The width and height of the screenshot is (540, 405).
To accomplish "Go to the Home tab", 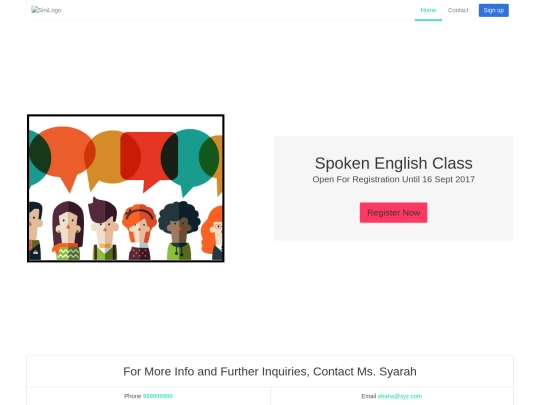I will 428,10.
